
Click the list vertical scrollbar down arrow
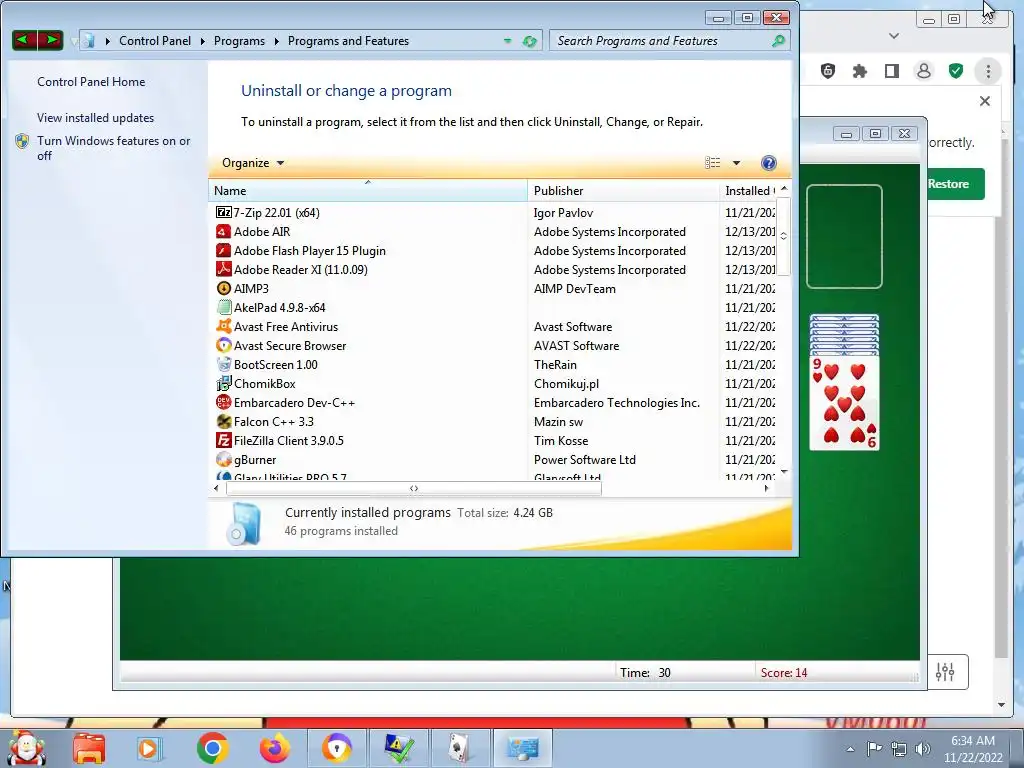(784, 472)
